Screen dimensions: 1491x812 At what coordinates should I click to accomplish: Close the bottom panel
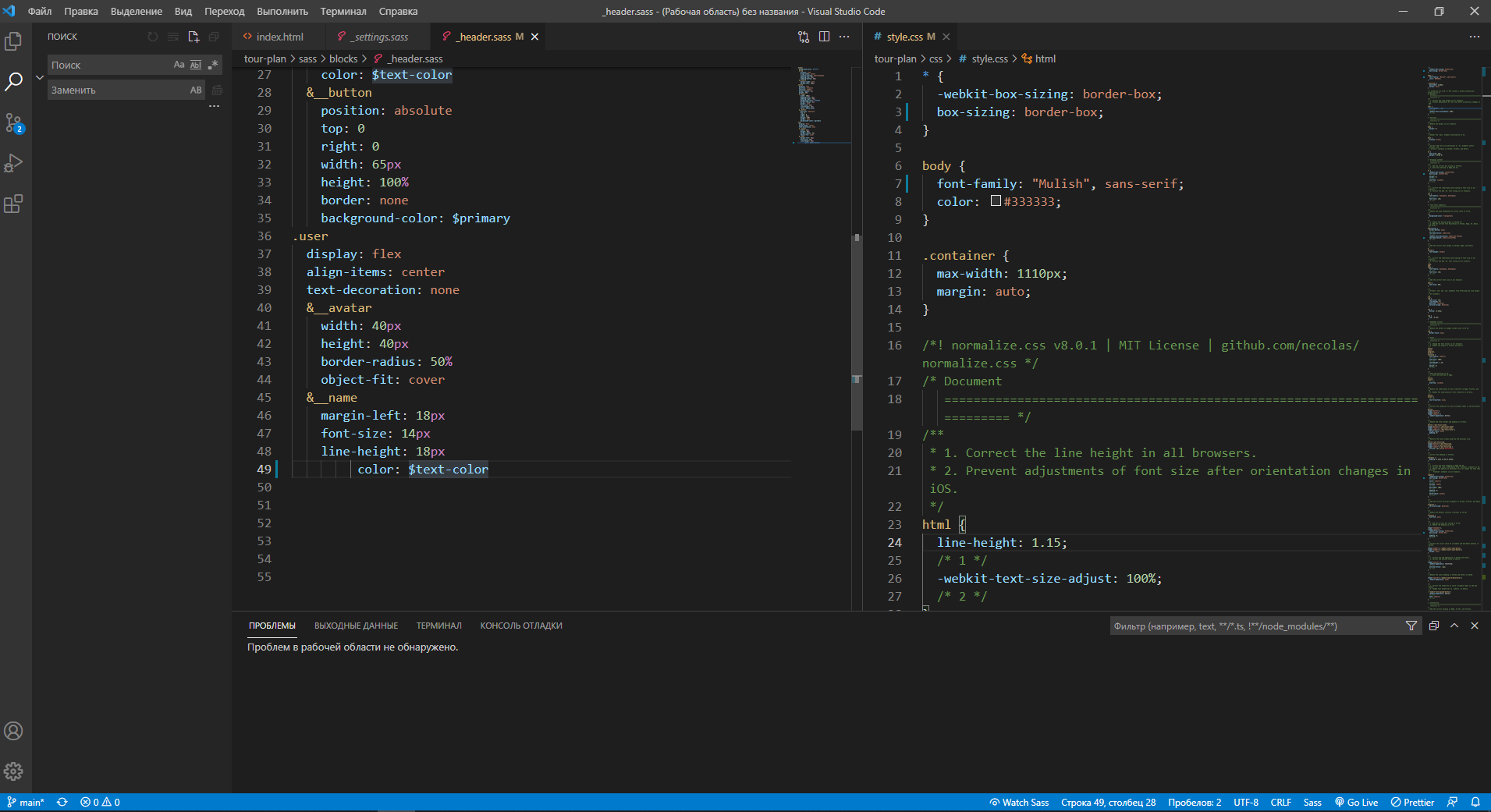tap(1475, 626)
